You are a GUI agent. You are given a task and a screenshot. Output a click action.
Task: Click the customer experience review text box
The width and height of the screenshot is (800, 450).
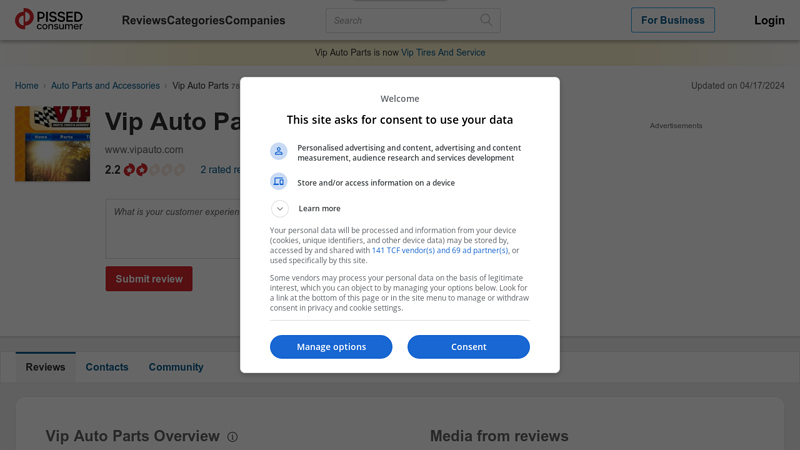click(173, 229)
